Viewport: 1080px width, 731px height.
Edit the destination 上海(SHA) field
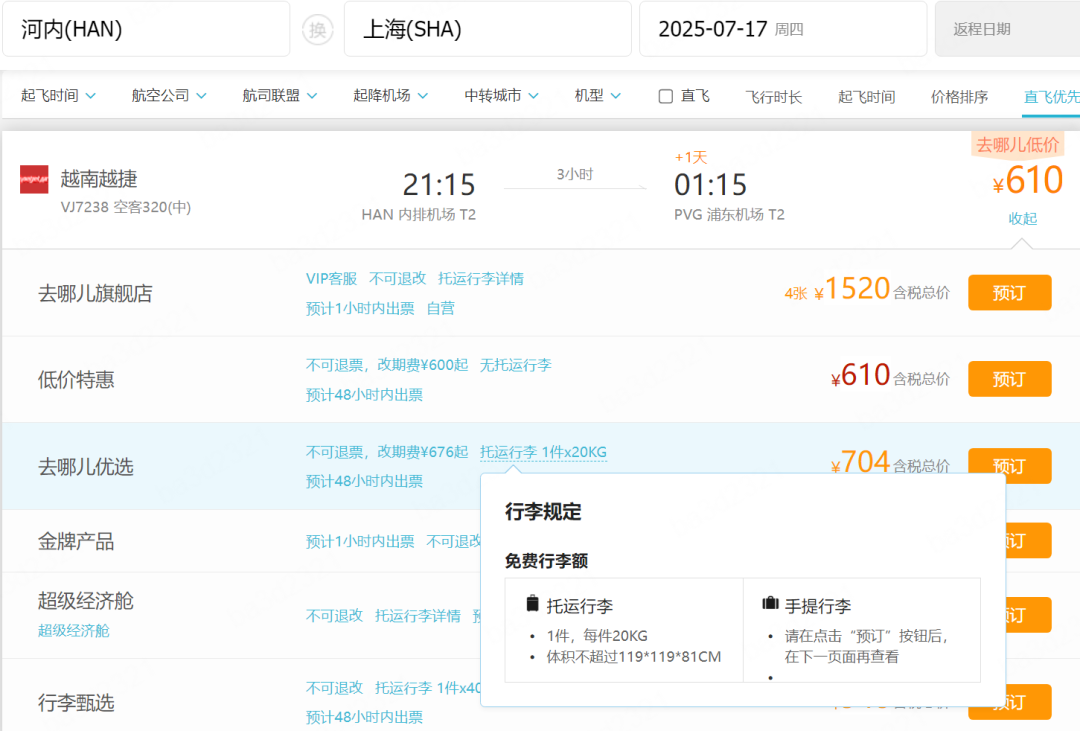[488, 29]
